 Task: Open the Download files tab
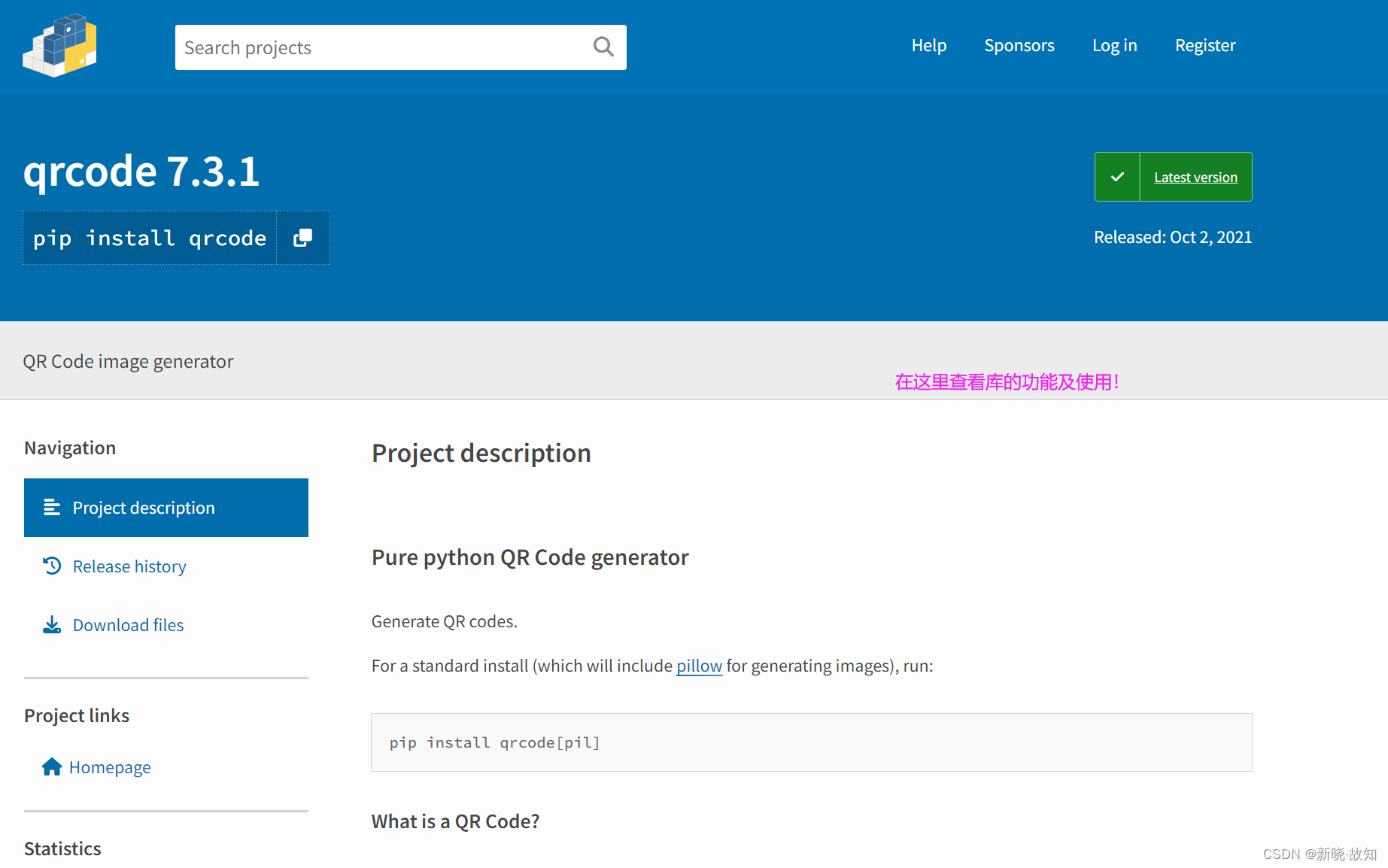coord(166,625)
